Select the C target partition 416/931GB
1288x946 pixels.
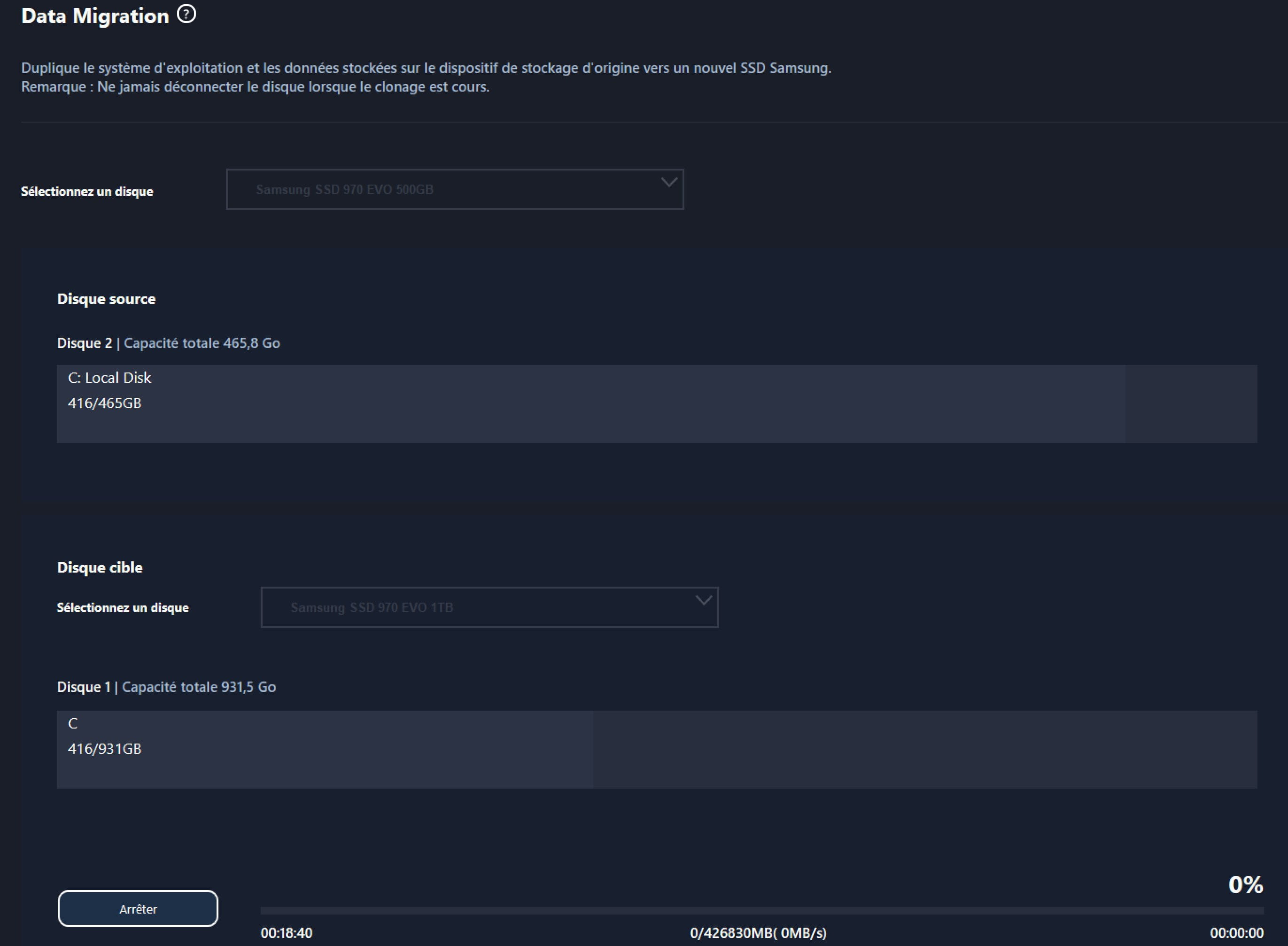click(x=325, y=750)
